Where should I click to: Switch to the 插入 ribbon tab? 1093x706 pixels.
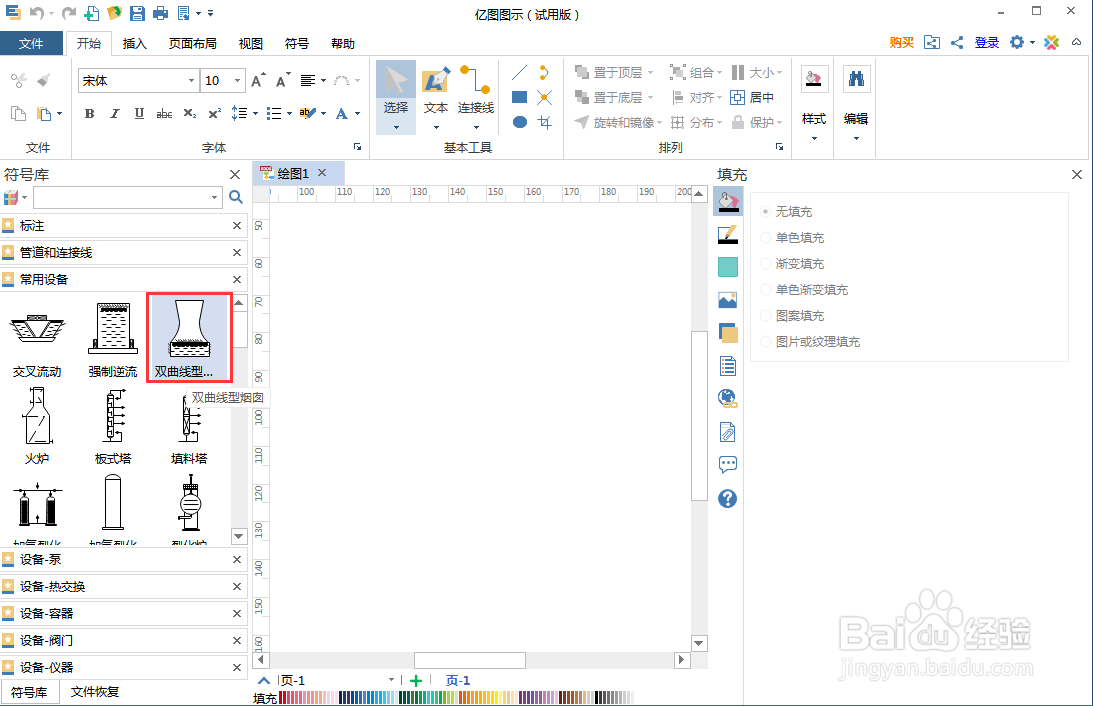135,43
